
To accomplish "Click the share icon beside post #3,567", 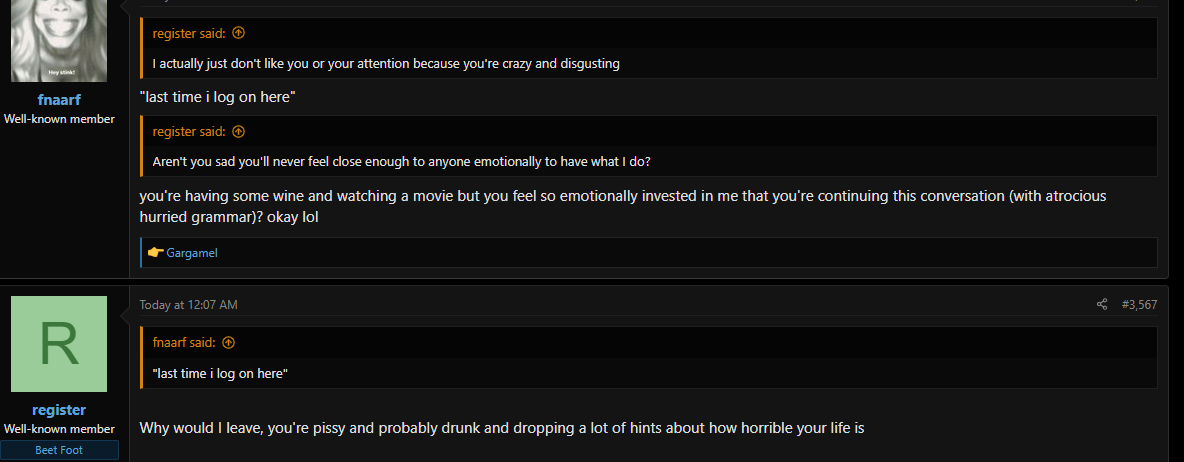I will (x=1102, y=305).
